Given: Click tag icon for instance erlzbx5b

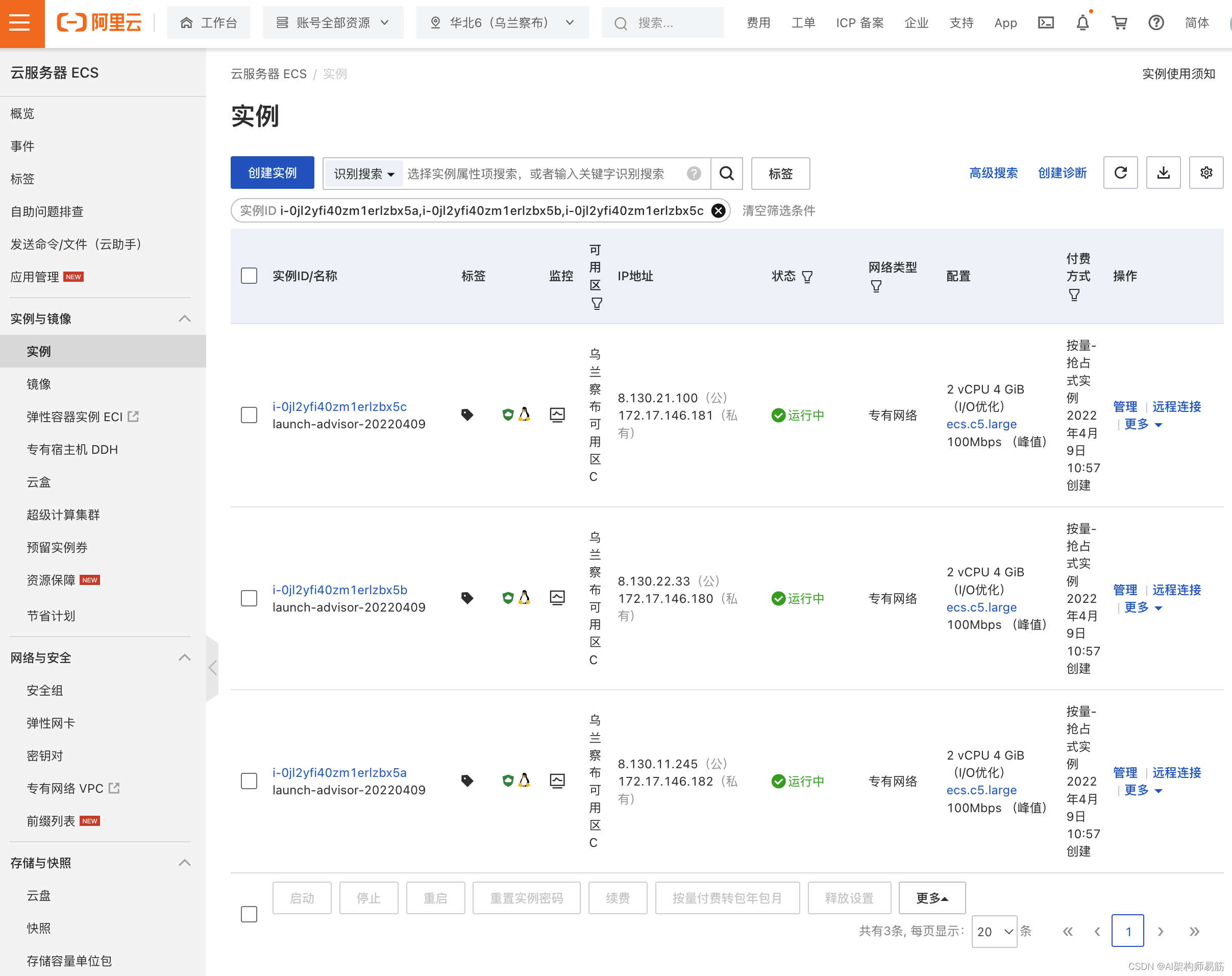Looking at the screenshot, I should tap(467, 598).
